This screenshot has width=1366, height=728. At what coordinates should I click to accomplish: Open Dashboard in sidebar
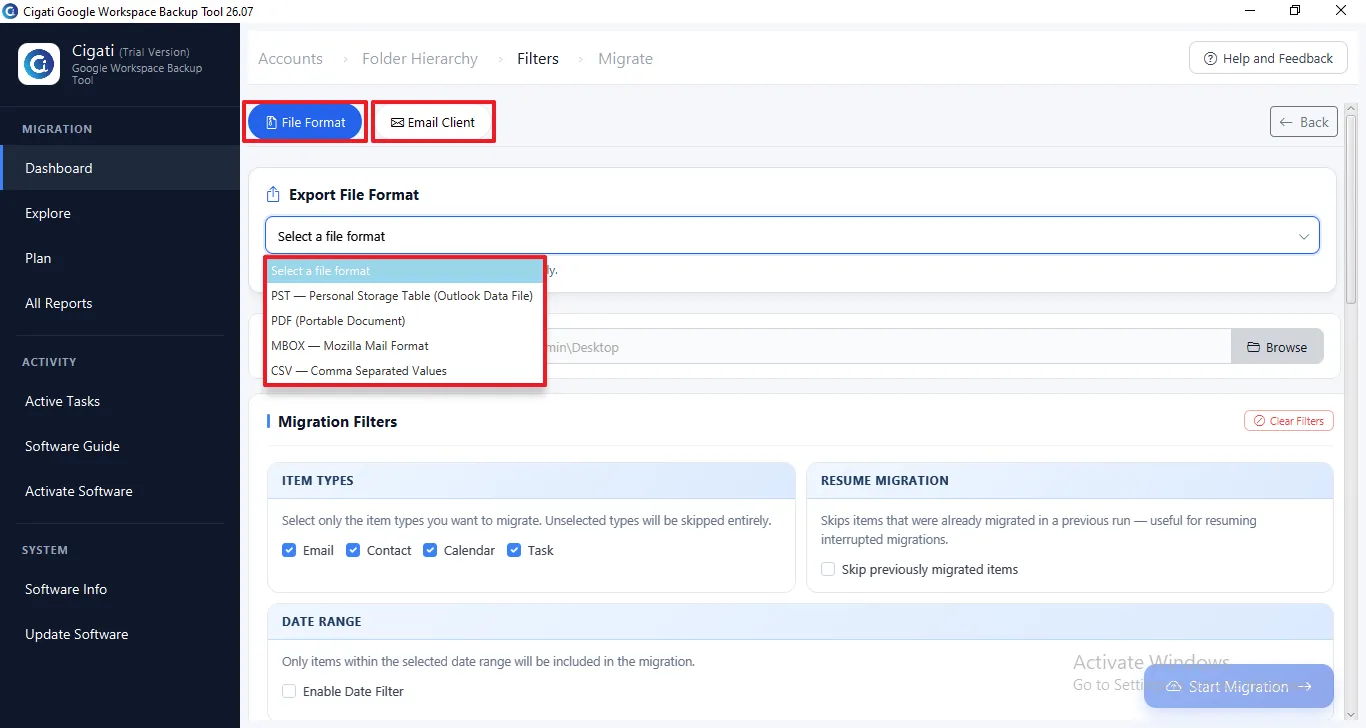pyautogui.click(x=120, y=168)
